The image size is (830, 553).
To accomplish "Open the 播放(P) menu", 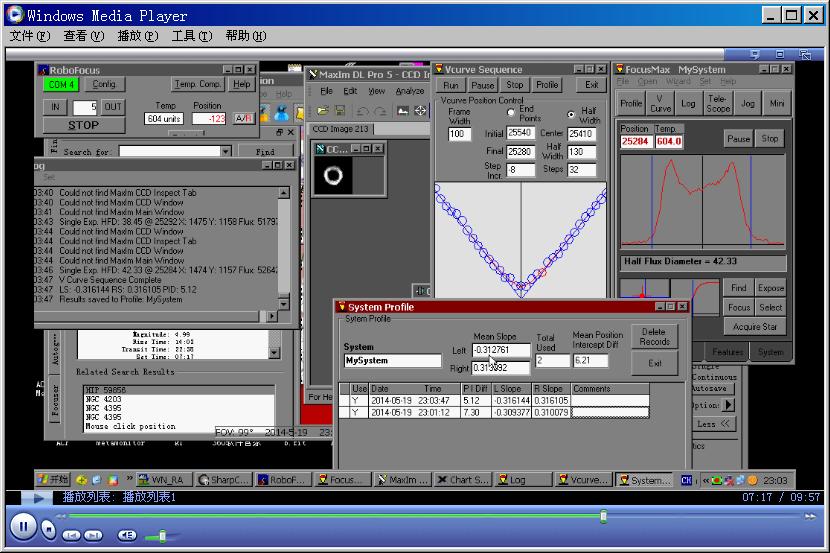I will tap(138, 35).
